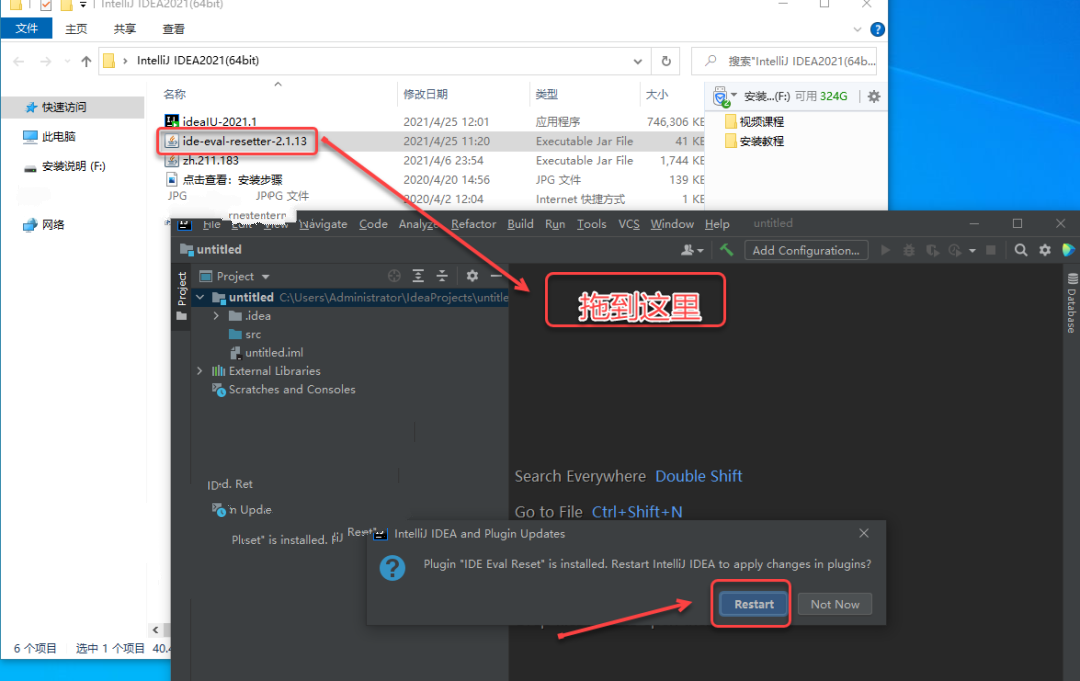The image size is (1080, 681).
Task: Sort files by 修改日期 column
Action: pos(425,94)
